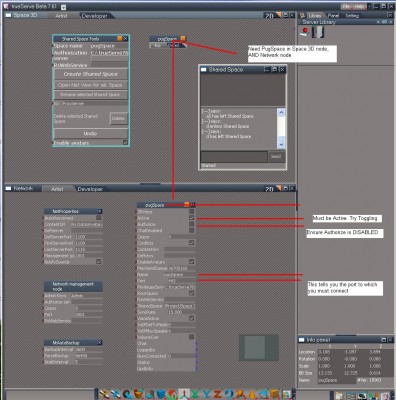Toggle the VoiceActive checkbox
Screen dimensions: 396x400
click(x=191, y=318)
